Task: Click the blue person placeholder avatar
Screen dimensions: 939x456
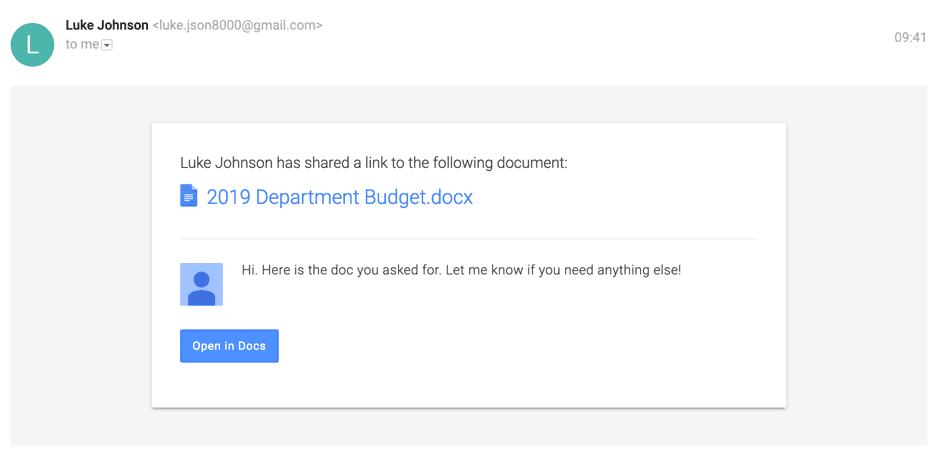Action: tap(201, 284)
